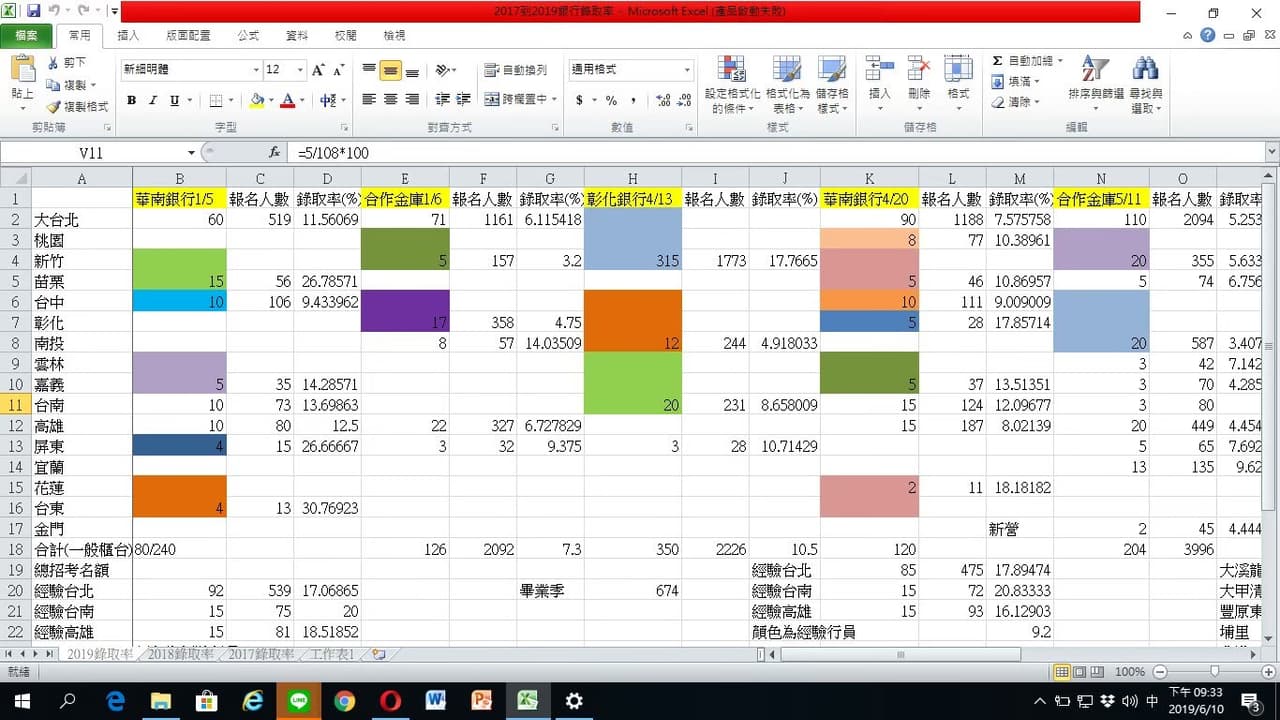1280x720 pixels.
Task: Apply fill color with the paint bucket
Action: (x=257, y=100)
